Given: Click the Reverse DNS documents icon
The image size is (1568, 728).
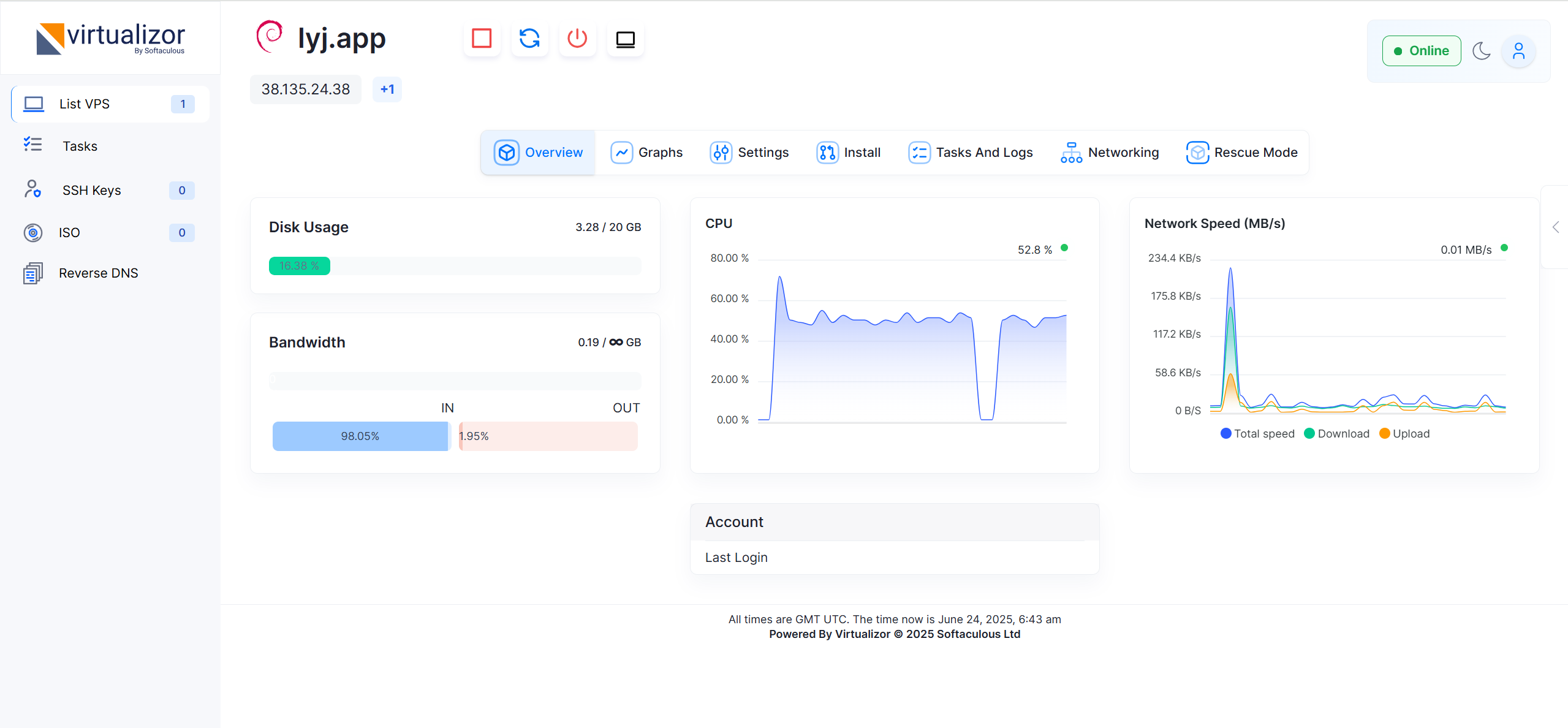Looking at the screenshot, I should click(33, 273).
